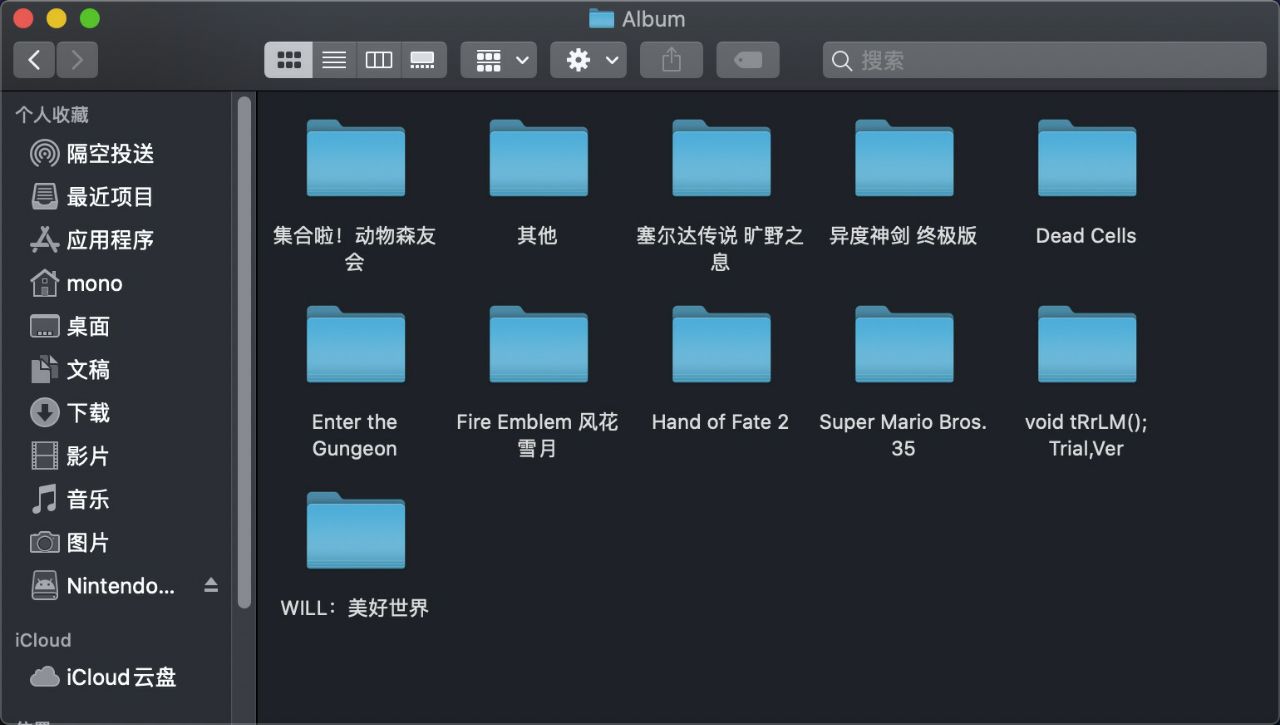Open 下载 in the sidebar

point(70,413)
